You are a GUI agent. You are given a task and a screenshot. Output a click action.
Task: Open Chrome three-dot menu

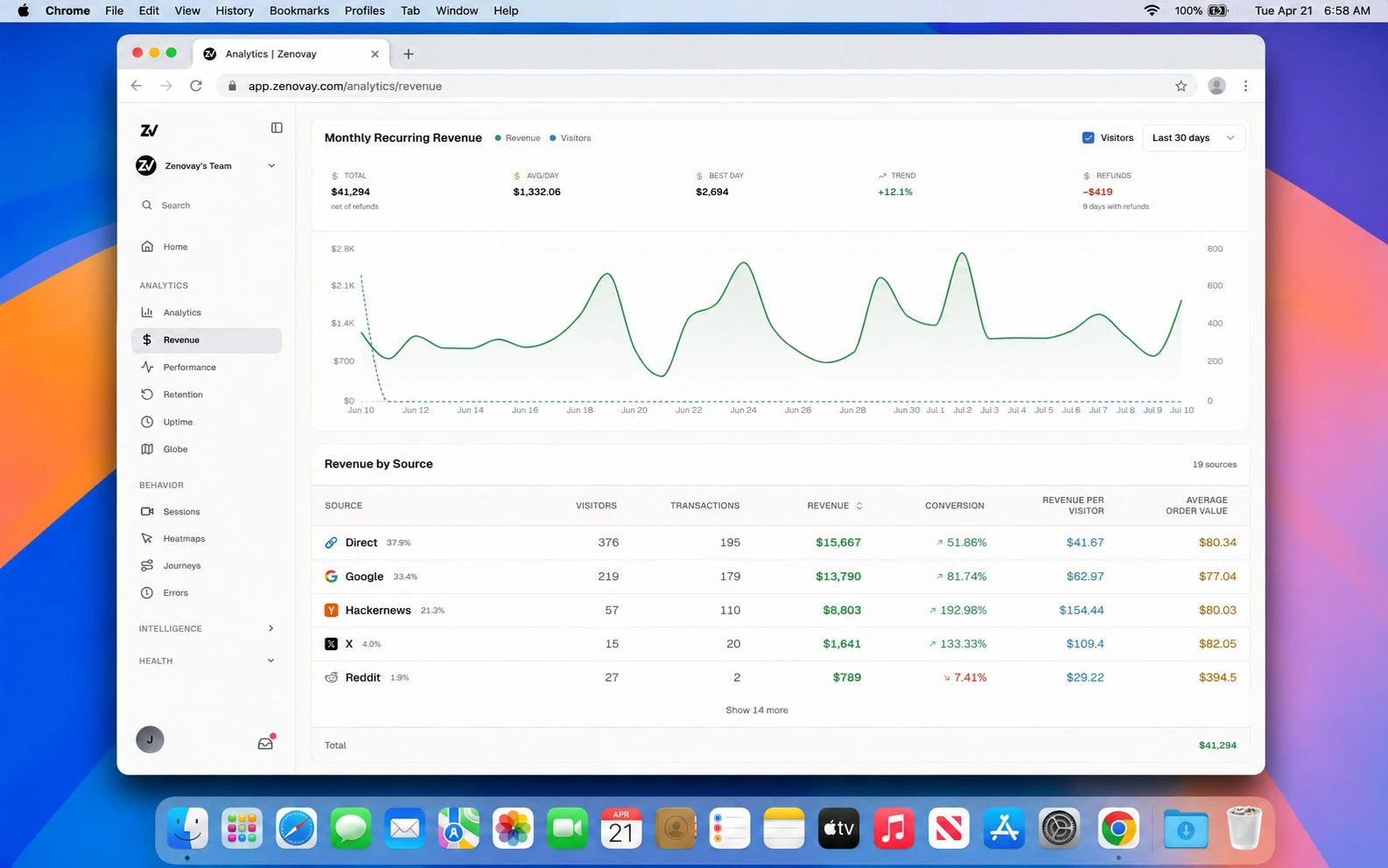pyautogui.click(x=1245, y=86)
